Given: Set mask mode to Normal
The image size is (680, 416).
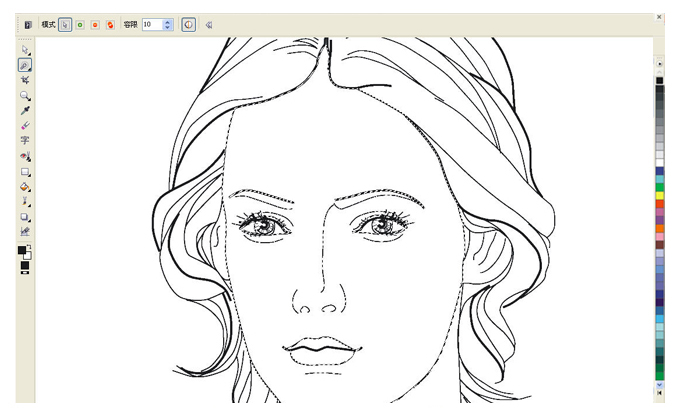Looking at the screenshot, I should tap(65, 25).
